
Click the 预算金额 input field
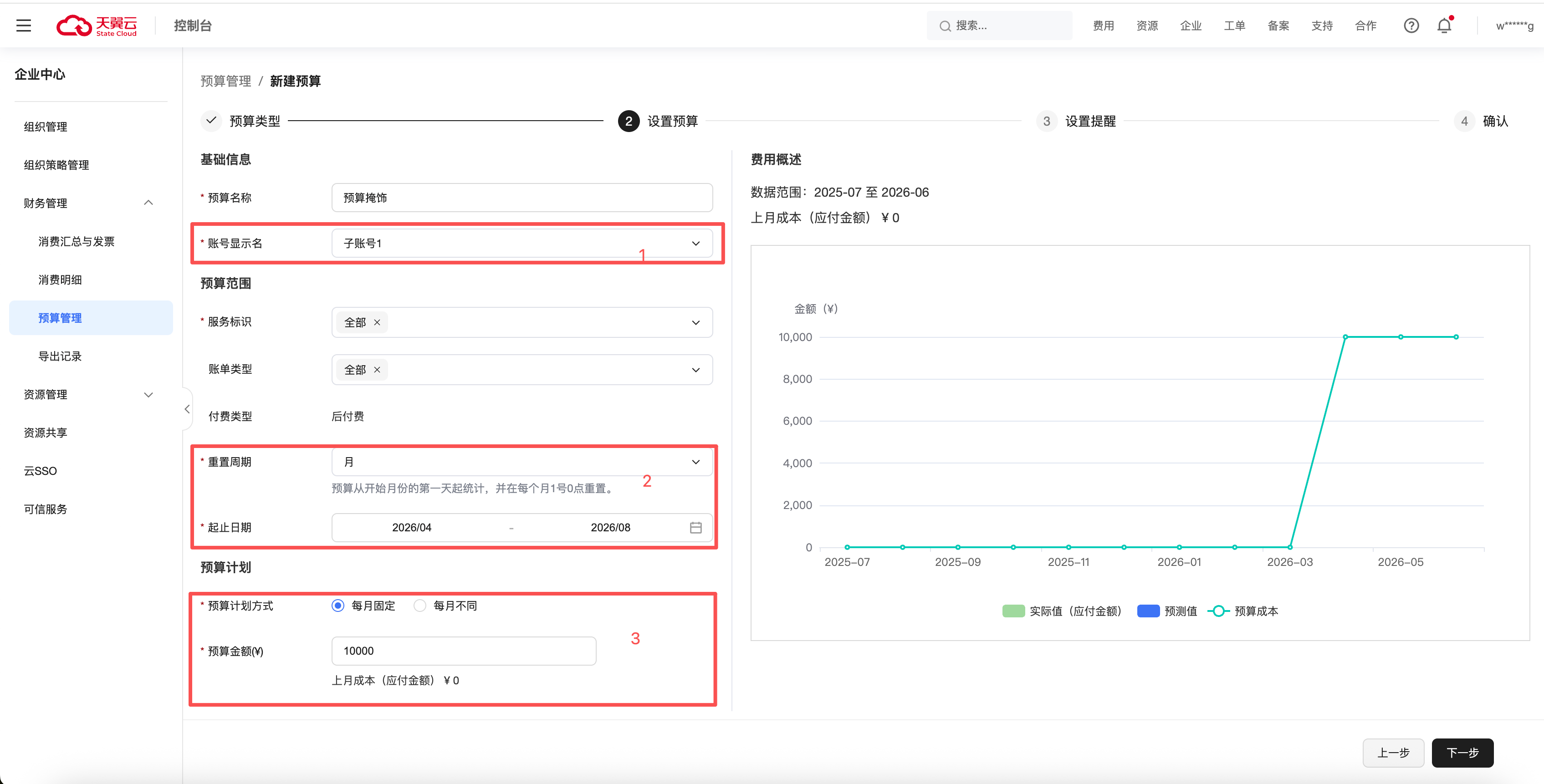[x=463, y=651]
